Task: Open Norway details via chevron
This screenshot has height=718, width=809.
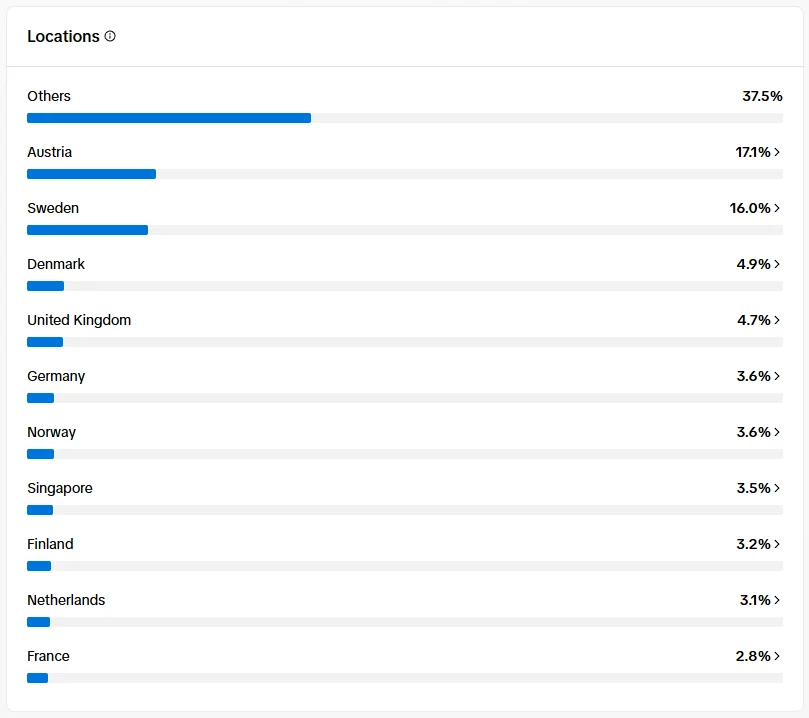Action: click(x=779, y=432)
